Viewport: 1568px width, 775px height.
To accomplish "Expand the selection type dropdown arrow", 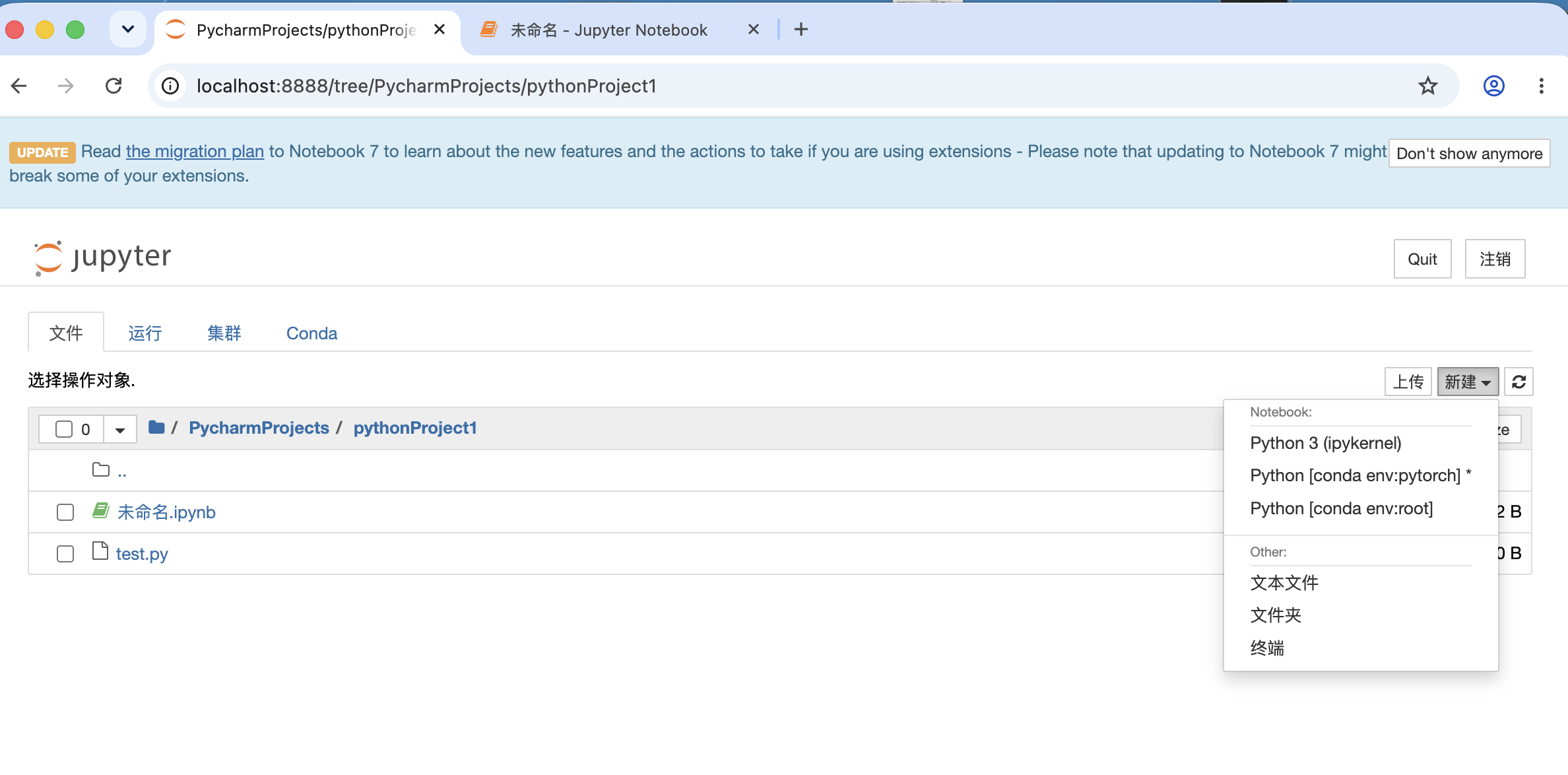I will (120, 430).
